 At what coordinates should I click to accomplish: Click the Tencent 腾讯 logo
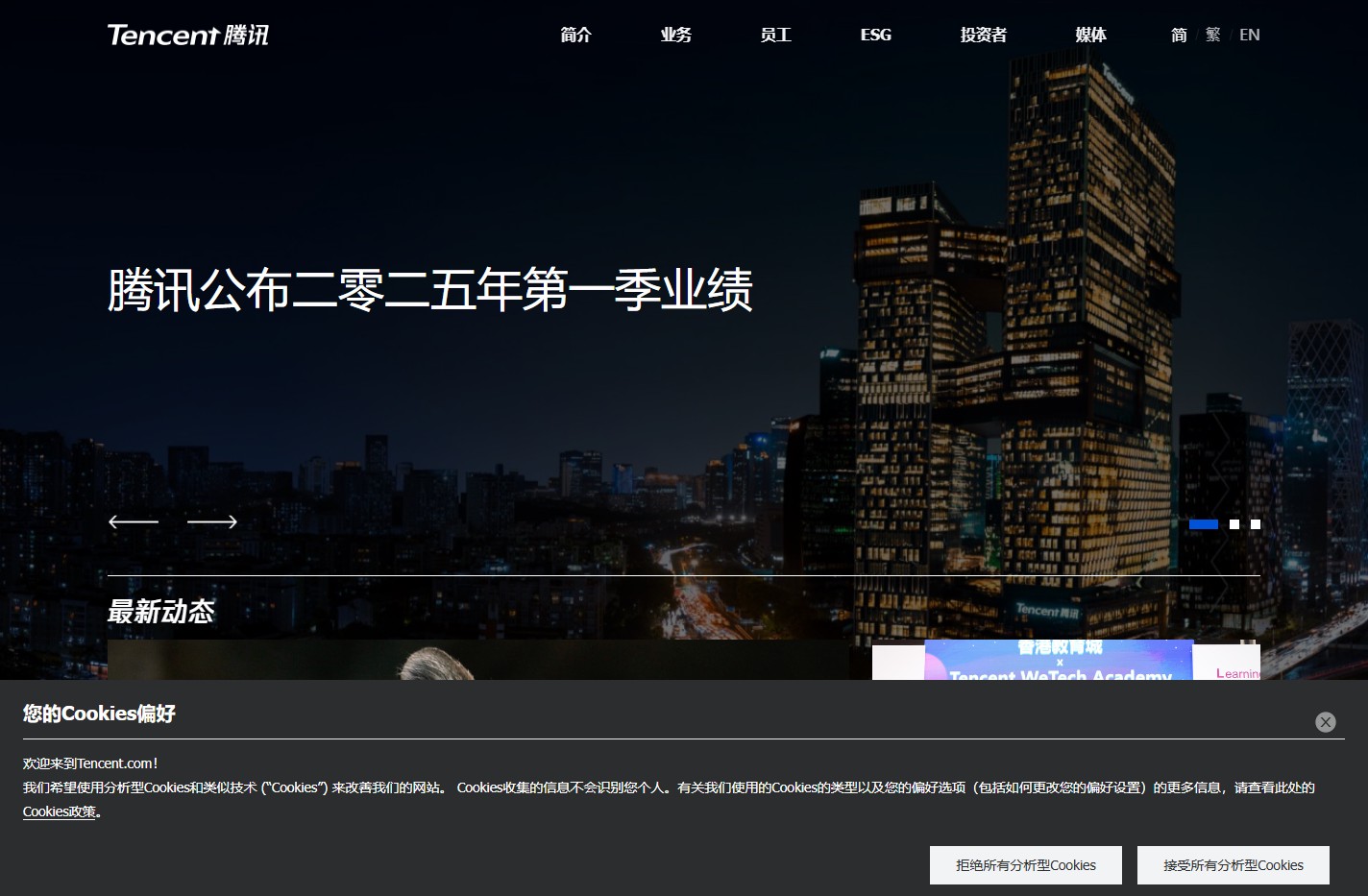point(188,35)
